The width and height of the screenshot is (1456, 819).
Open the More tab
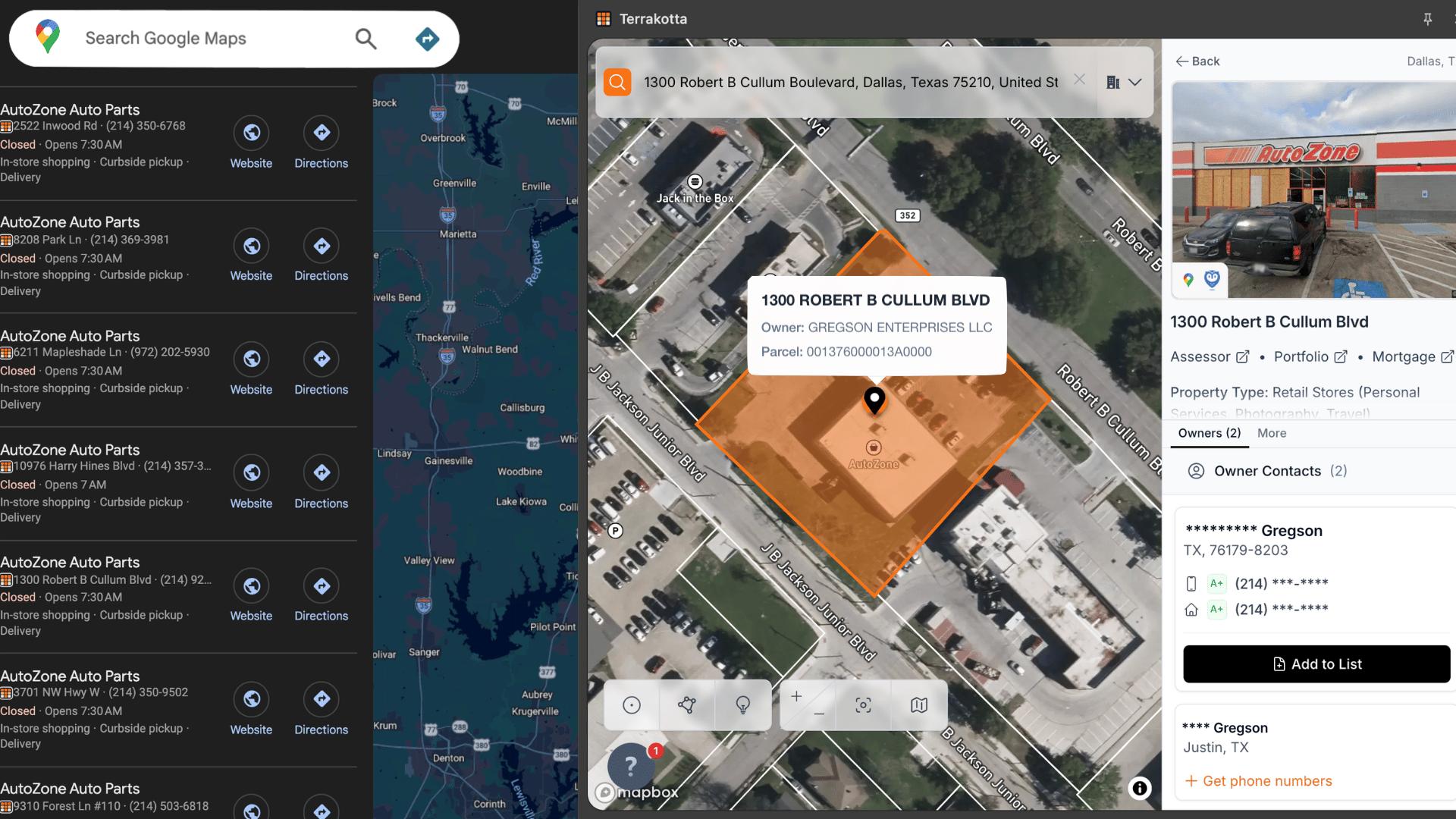(1272, 433)
